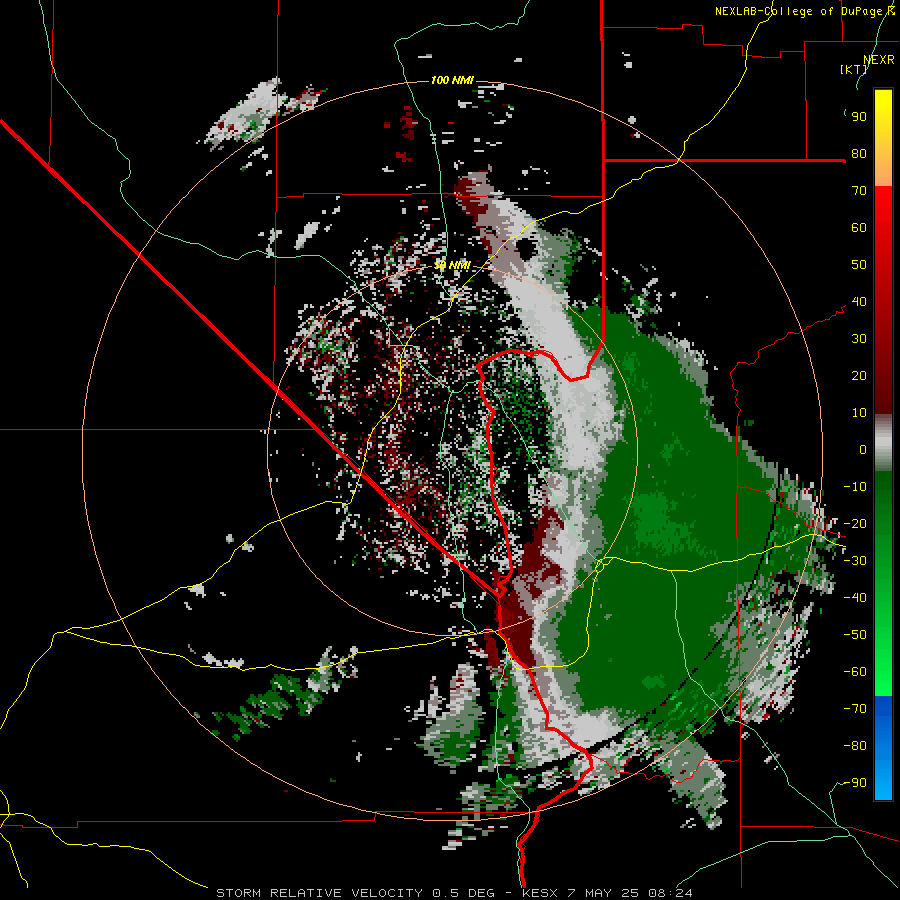Click the positive 20 scale value
This screenshot has width=900, height=900.
click(859, 375)
